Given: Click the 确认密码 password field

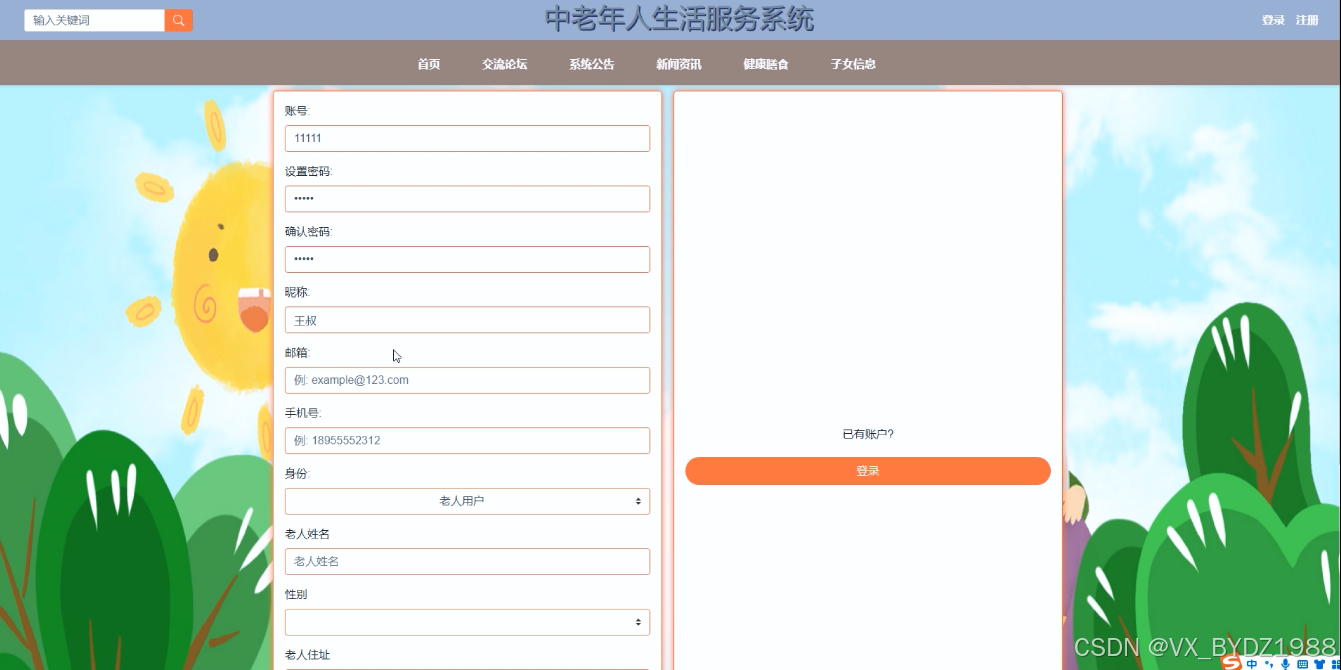Looking at the screenshot, I should (x=467, y=259).
